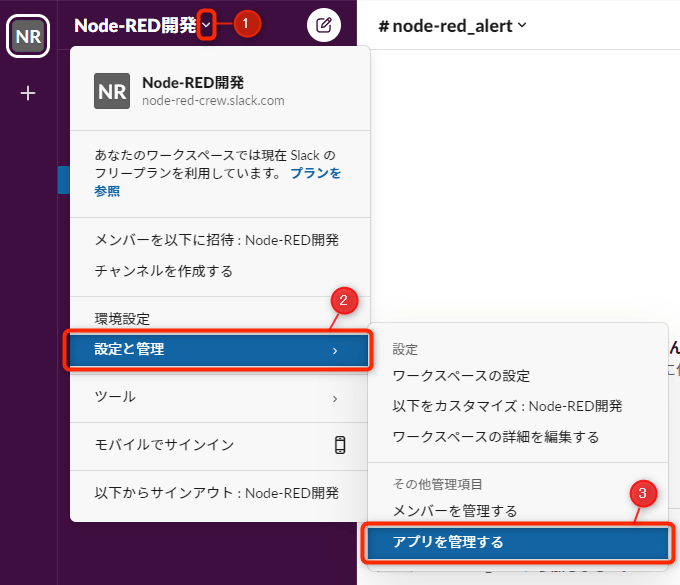Click the NR logo in menu header
The height and width of the screenshot is (585, 680).
(112, 91)
